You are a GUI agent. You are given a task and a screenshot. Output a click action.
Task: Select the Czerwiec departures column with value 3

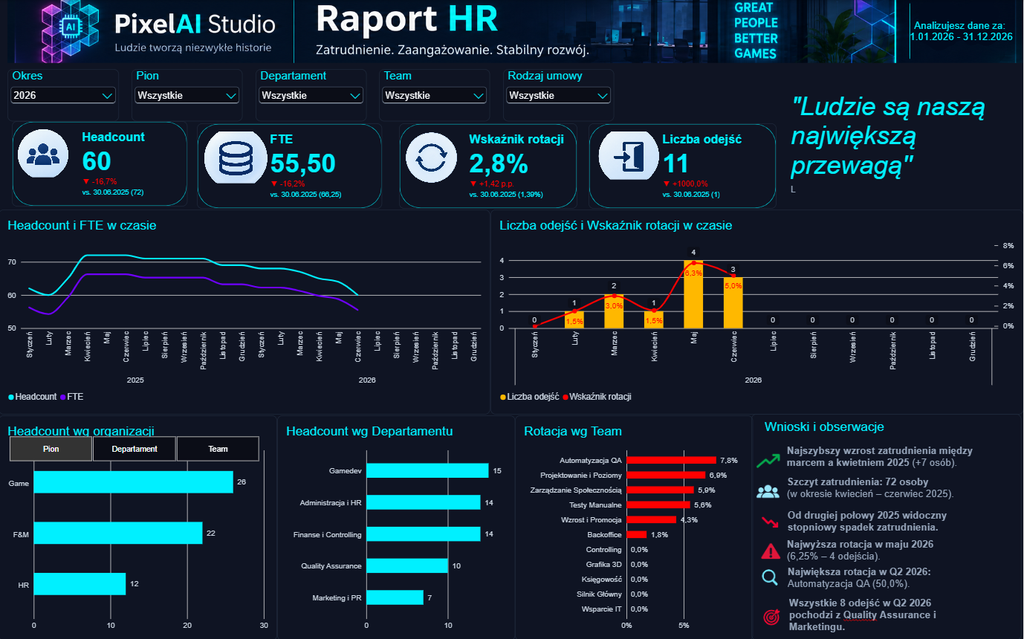pos(733,303)
